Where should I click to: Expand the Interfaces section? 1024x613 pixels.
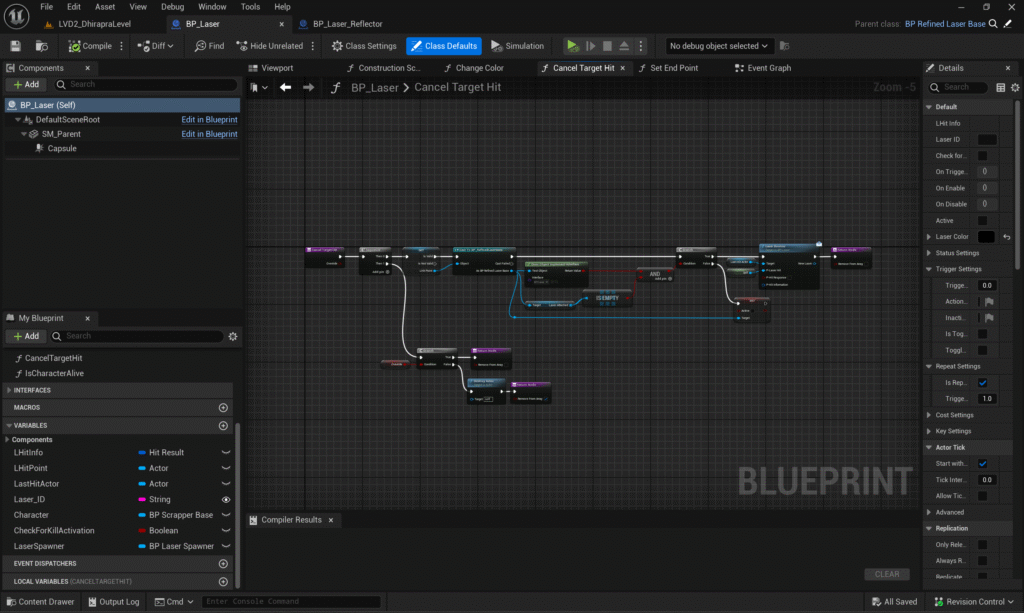coord(9,390)
